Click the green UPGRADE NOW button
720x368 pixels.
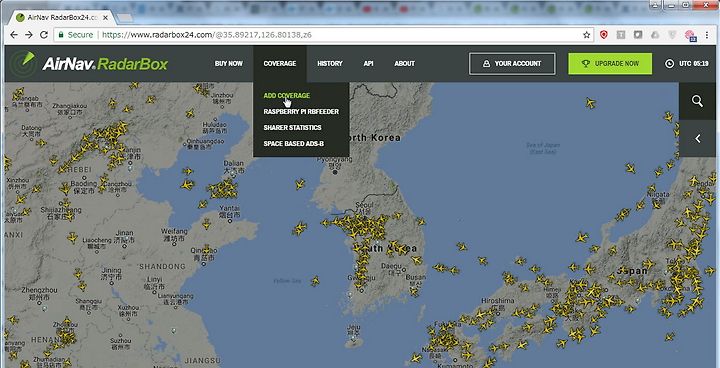[610, 63]
